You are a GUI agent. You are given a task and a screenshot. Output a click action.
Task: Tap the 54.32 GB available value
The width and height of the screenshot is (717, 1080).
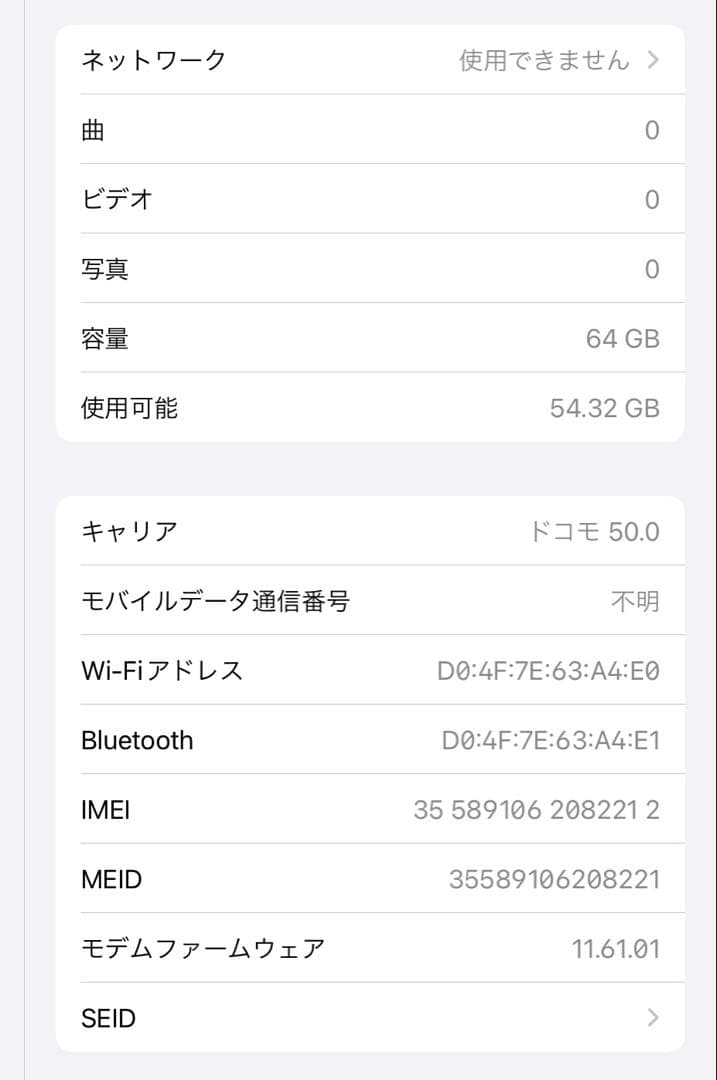[604, 407]
